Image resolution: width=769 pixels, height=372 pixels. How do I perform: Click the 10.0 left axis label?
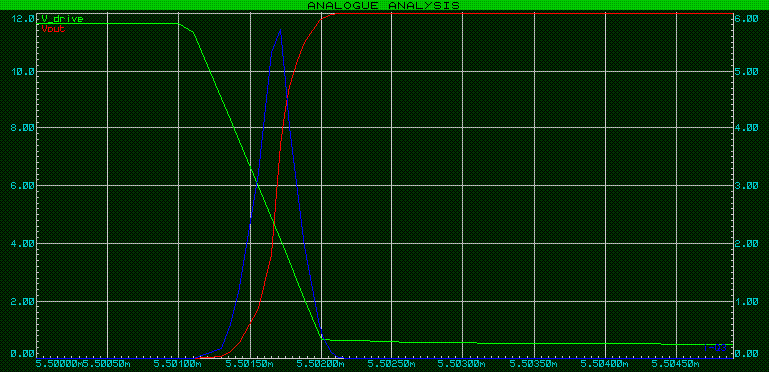point(22,71)
